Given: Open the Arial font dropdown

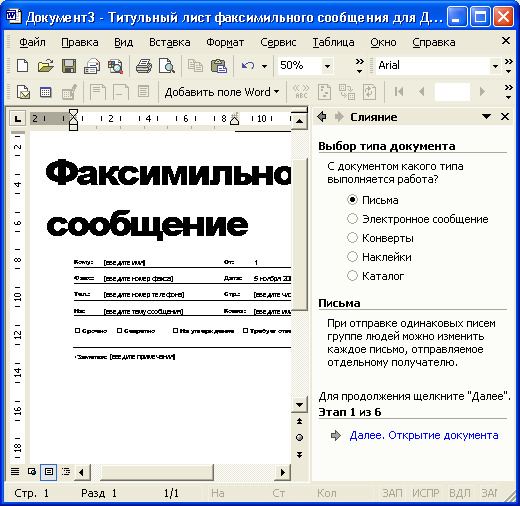Looking at the screenshot, I should (x=495, y=66).
